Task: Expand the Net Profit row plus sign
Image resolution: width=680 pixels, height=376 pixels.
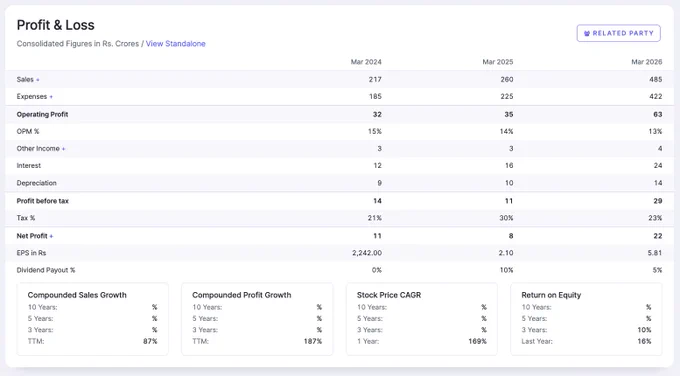Action: [51, 236]
